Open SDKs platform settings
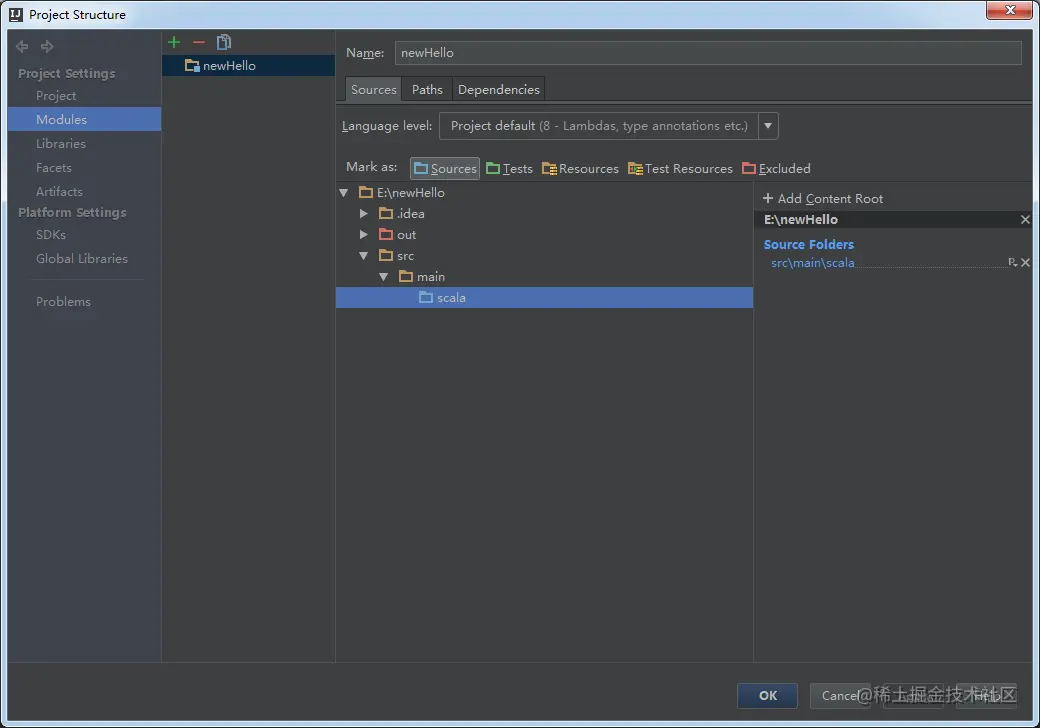The width and height of the screenshot is (1040, 728). 50,235
